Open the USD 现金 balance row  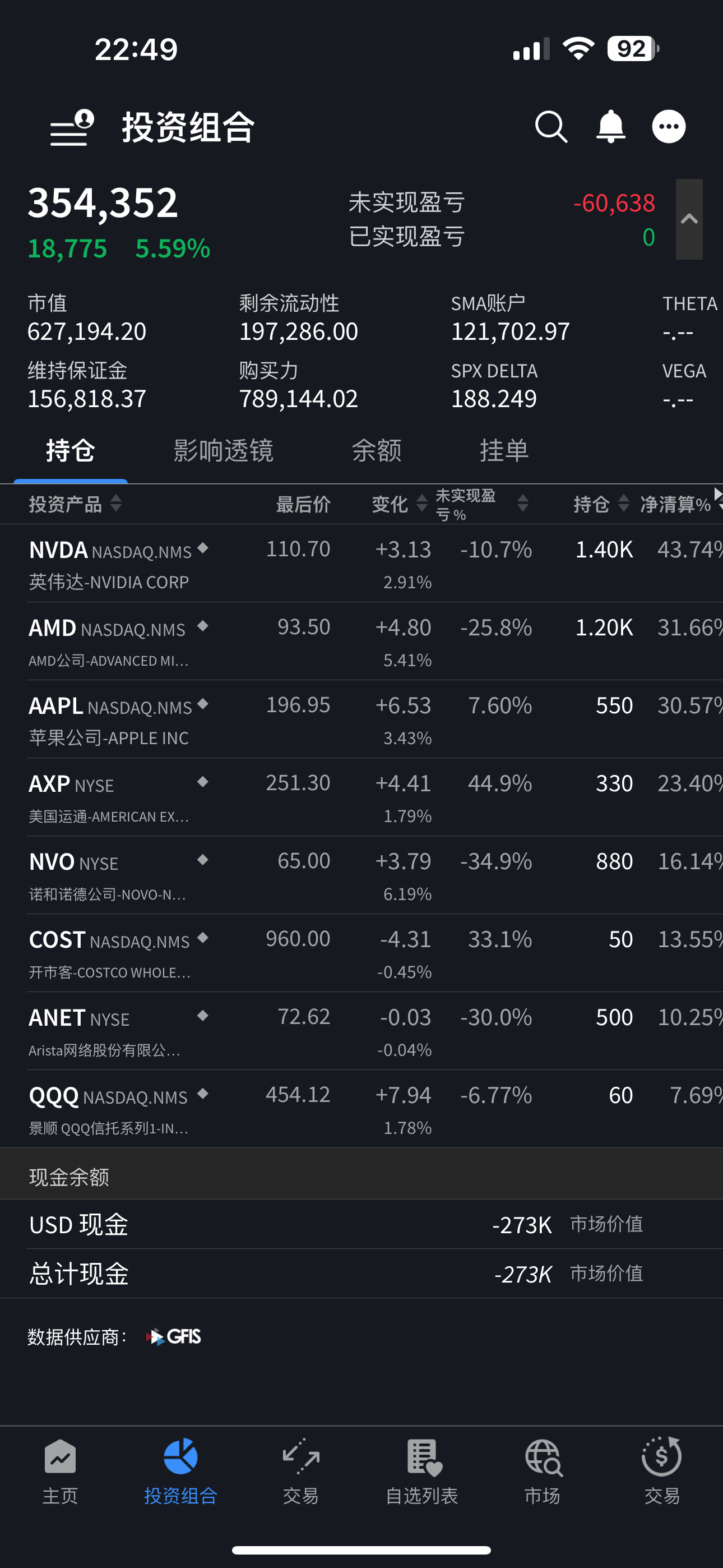(x=361, y=1225)
